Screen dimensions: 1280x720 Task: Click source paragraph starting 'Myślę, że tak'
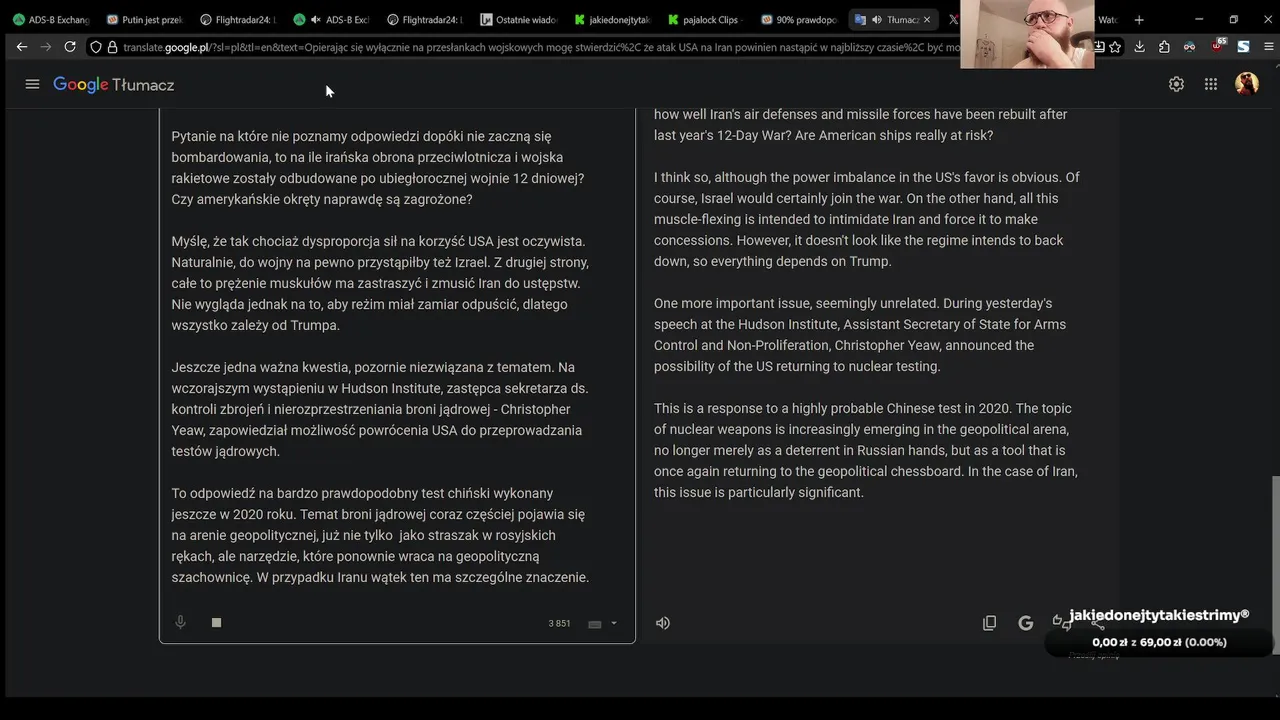pyautogui.click(x=380, y=283)
